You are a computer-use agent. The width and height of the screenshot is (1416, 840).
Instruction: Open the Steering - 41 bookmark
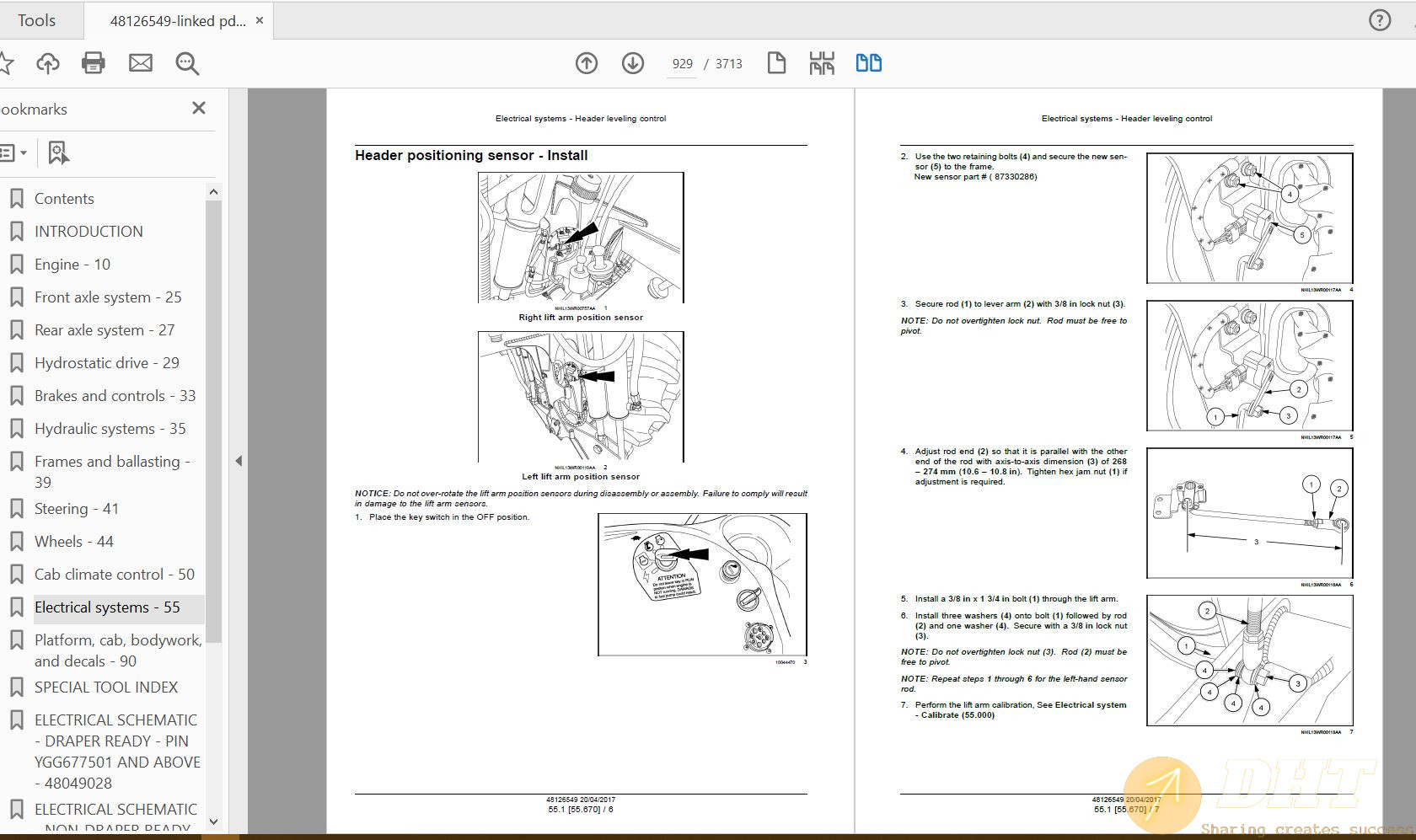pos(77,509)
